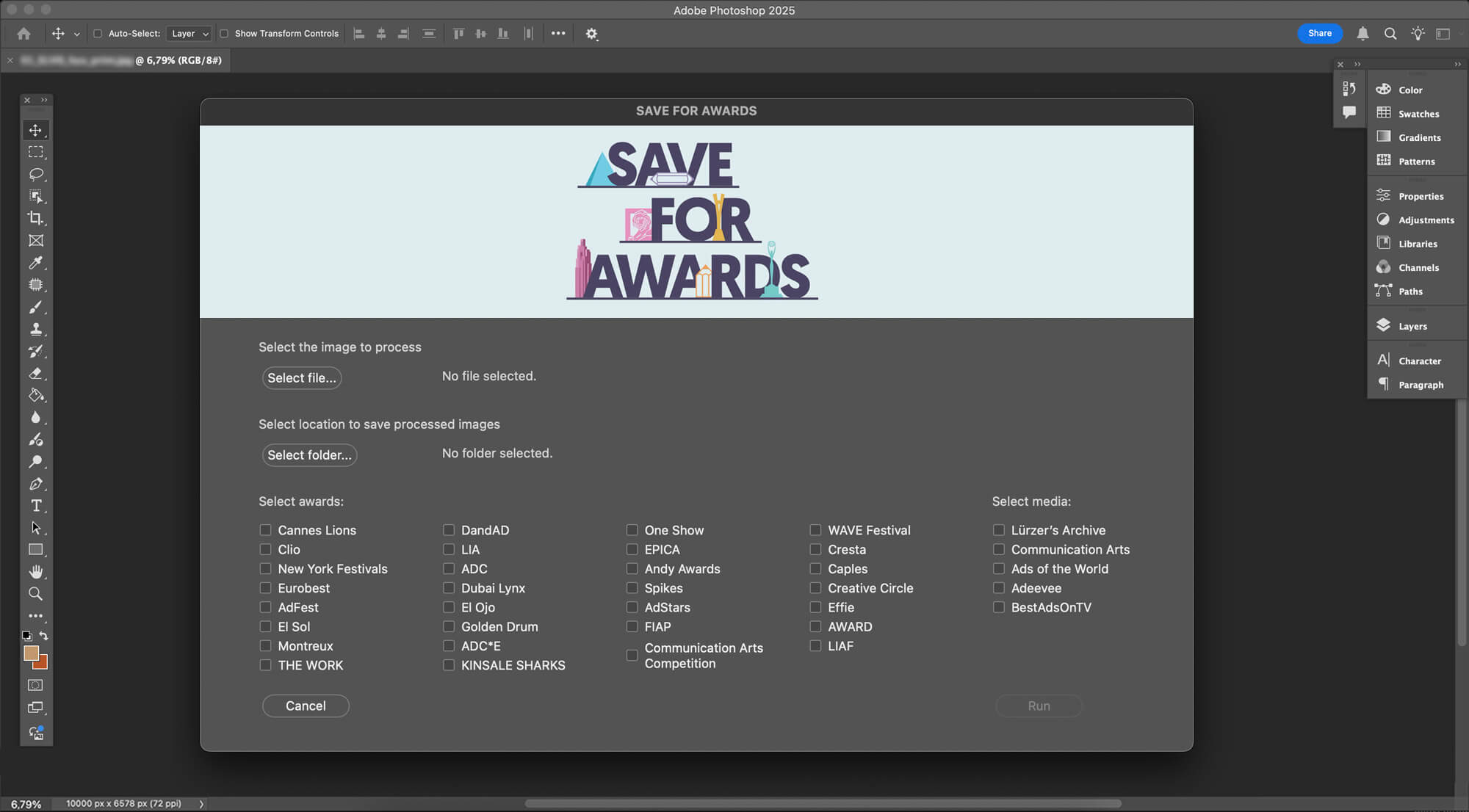Expand the History and Comments panel strip

(1357, 64)
